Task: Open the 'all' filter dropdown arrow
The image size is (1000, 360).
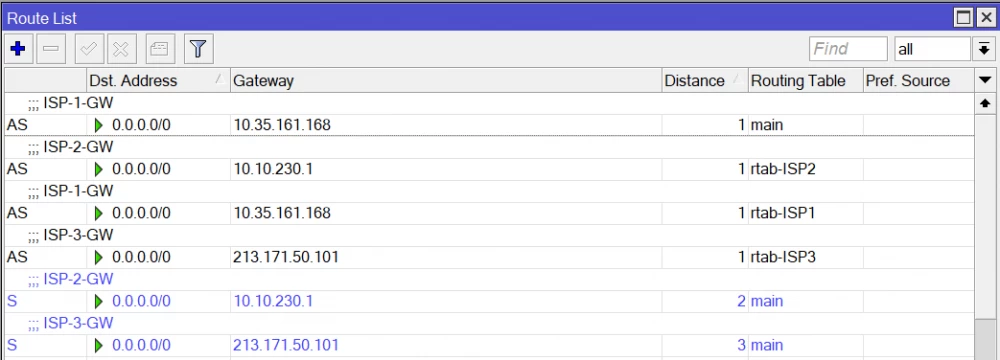Action: tap(983, 49)
